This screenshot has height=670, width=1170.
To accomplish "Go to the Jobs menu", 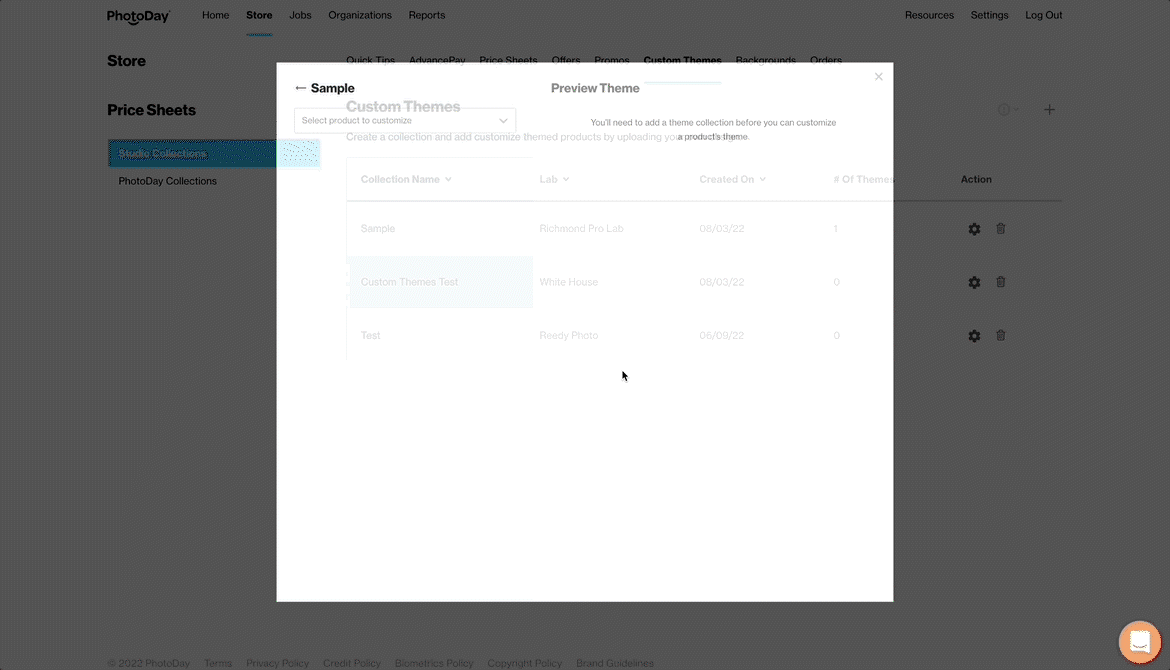I will (x=300, y=15).
